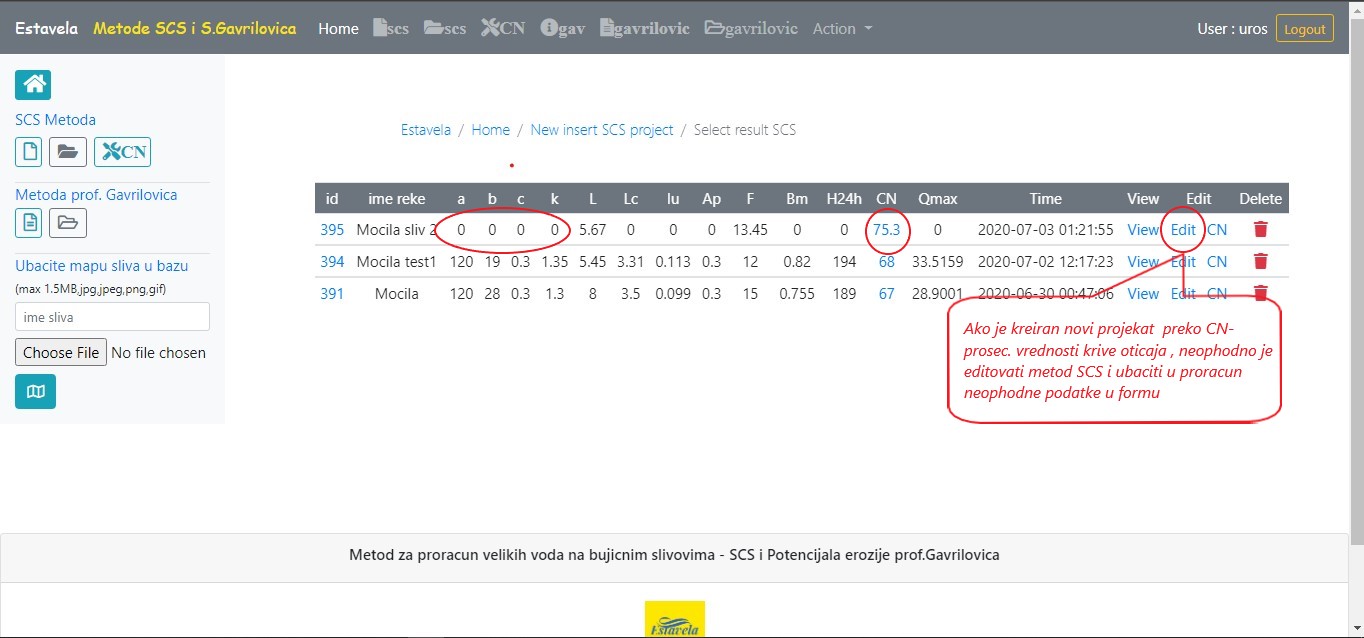The image size is (1364, 638).
Task: Open gav info item in navbar
Action: pos(563,29)
